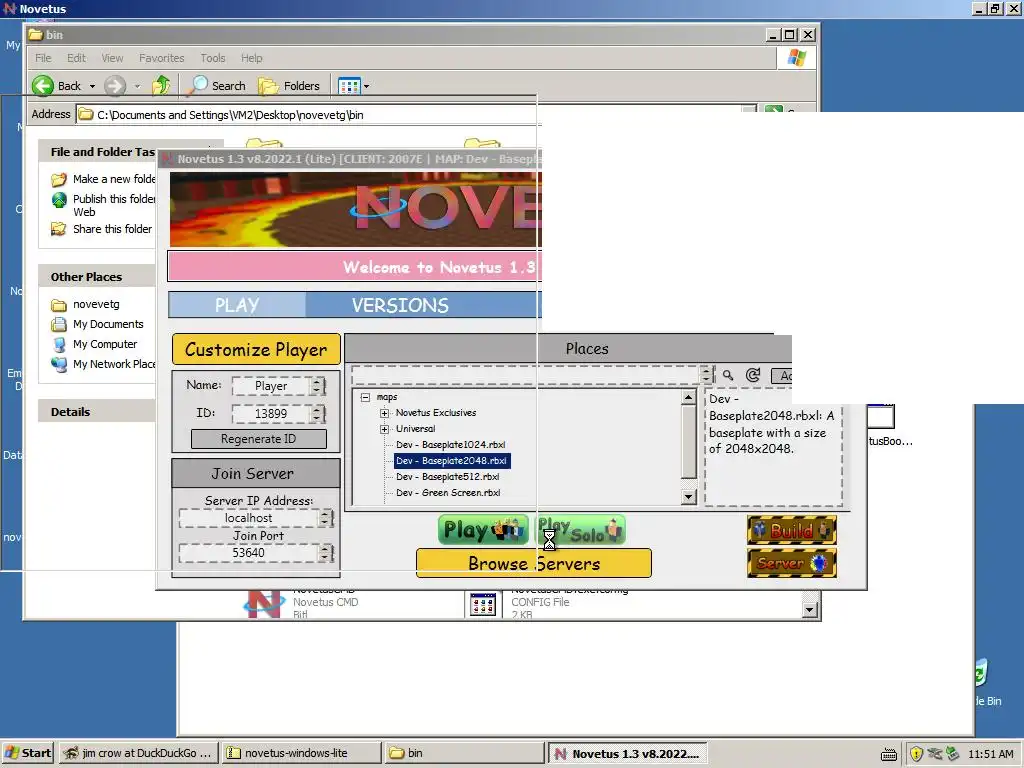Click the Build studio button
This screenshot has height=768, width=1024.
792,530
